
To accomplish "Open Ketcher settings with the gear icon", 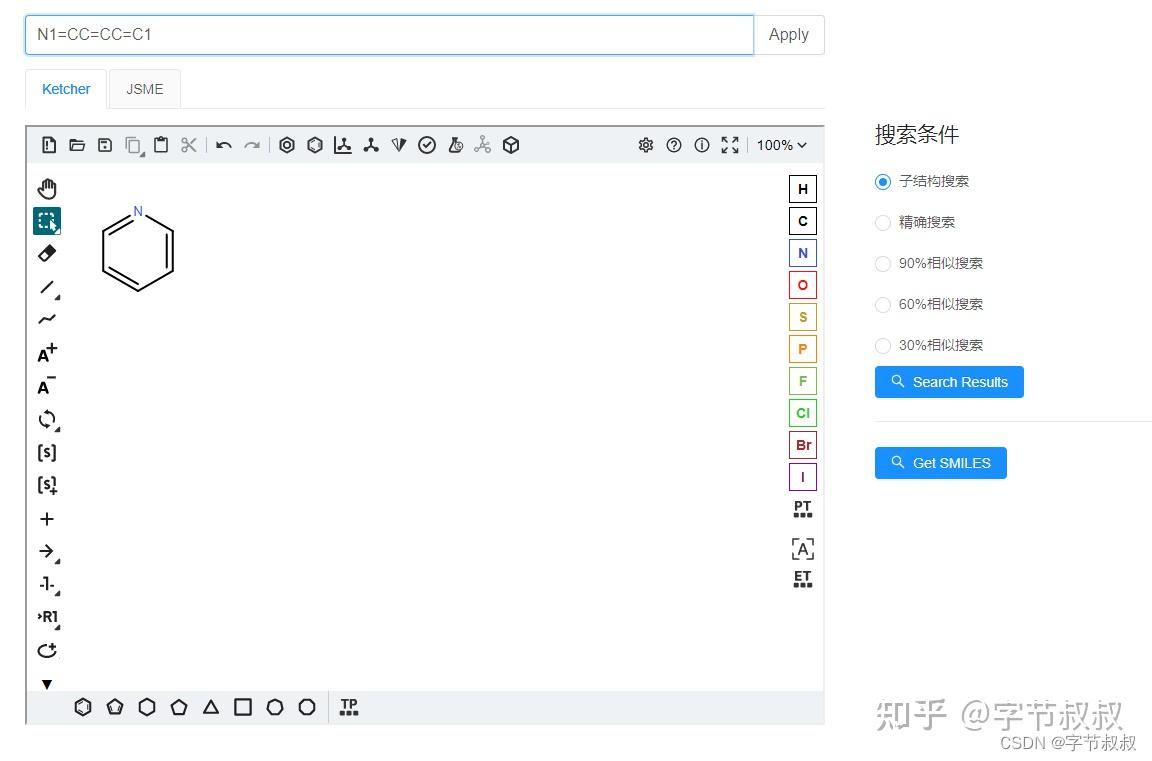I will point(646,145).
